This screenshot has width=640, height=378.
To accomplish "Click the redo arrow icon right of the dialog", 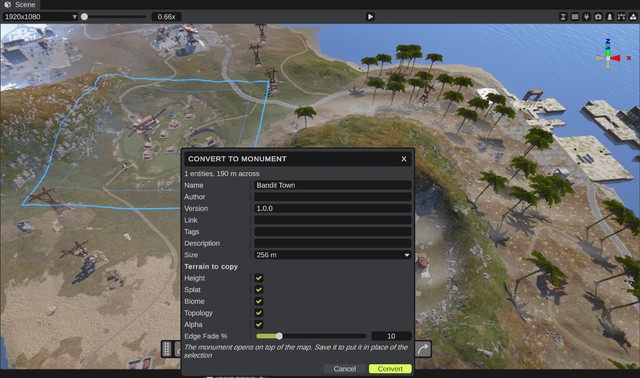I will [x=423, y=349].
